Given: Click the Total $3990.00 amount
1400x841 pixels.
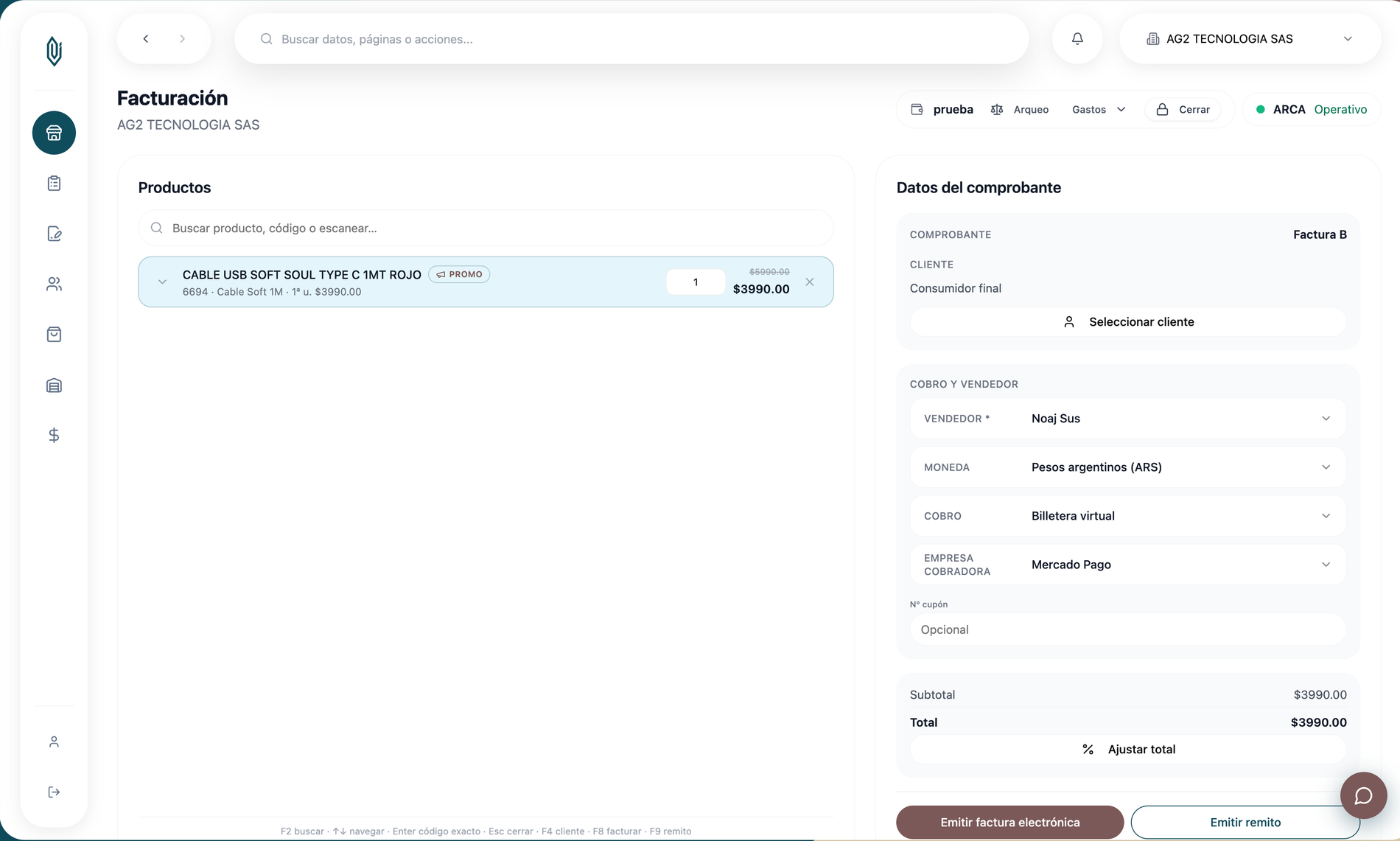Looking at the screenshot, I should (1318, 723).
